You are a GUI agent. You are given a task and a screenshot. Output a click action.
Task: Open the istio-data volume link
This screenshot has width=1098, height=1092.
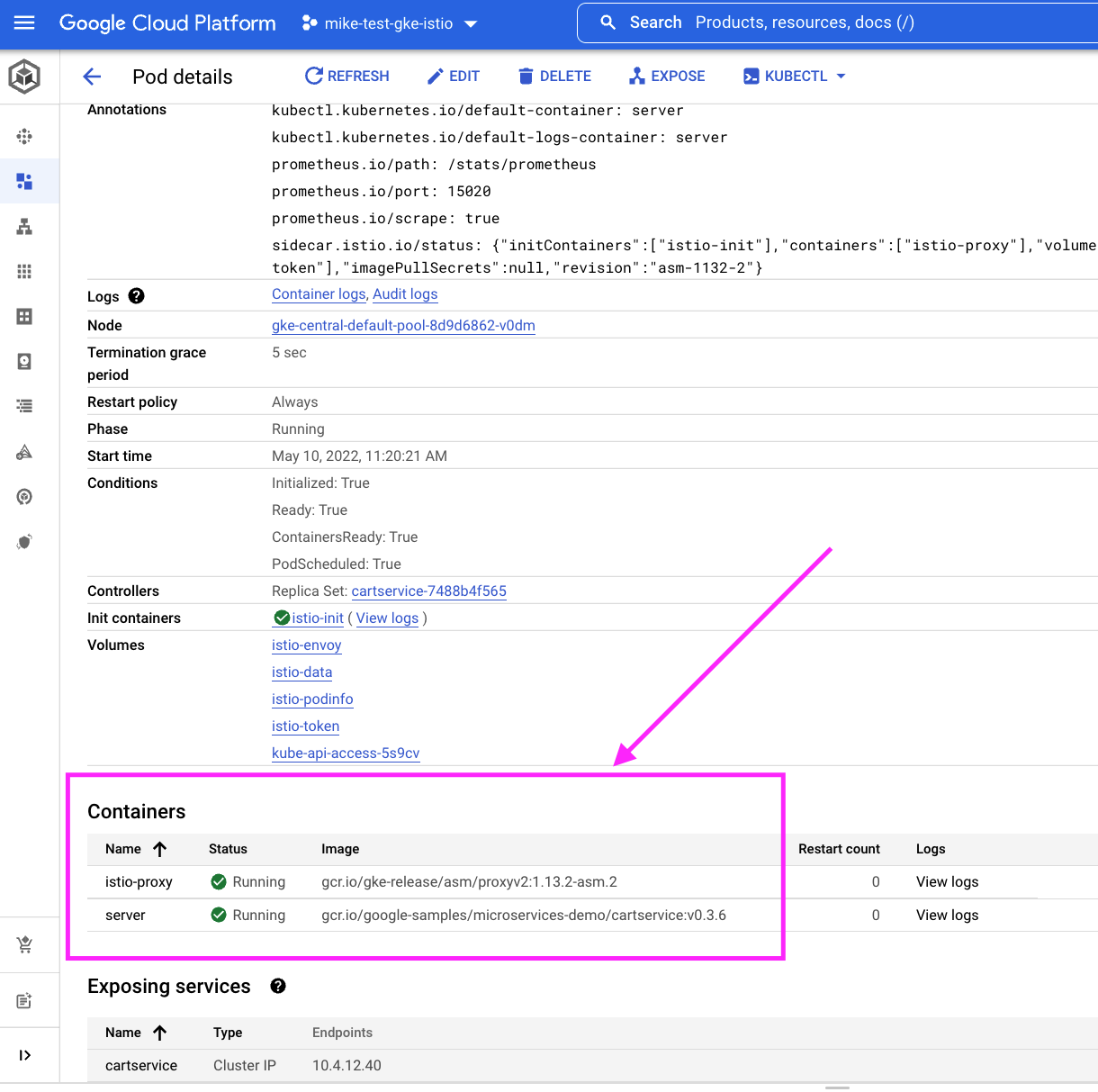coord(302,672)
